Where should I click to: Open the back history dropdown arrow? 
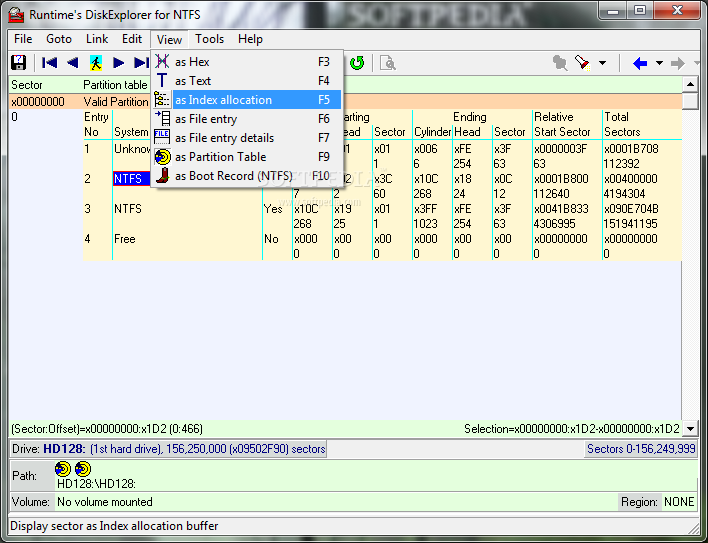pyautogui.click(x=659, y=63)
